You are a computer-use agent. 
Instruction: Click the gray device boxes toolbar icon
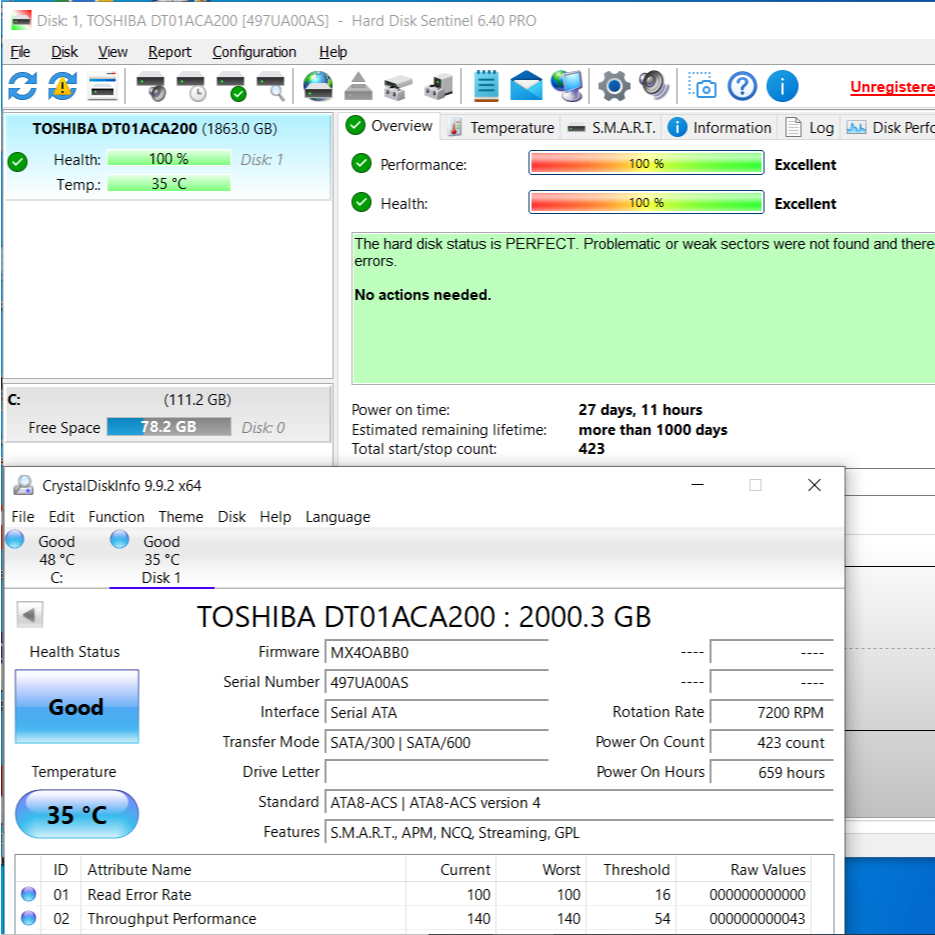point(398,86)
